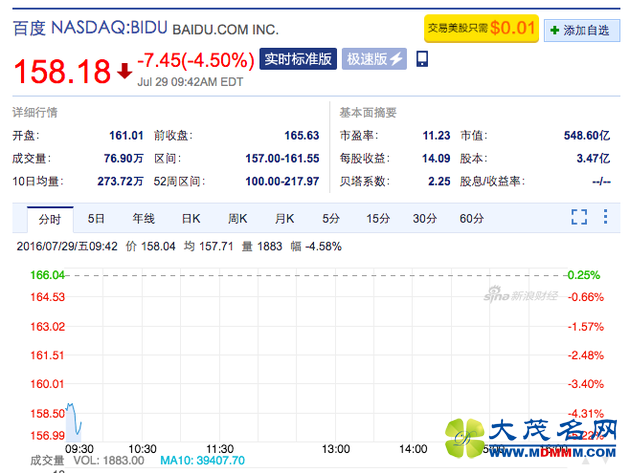Viewport: 630px width, 473px height.
Task: Select the 15分 chart tab
Action: tap(378, 219)
